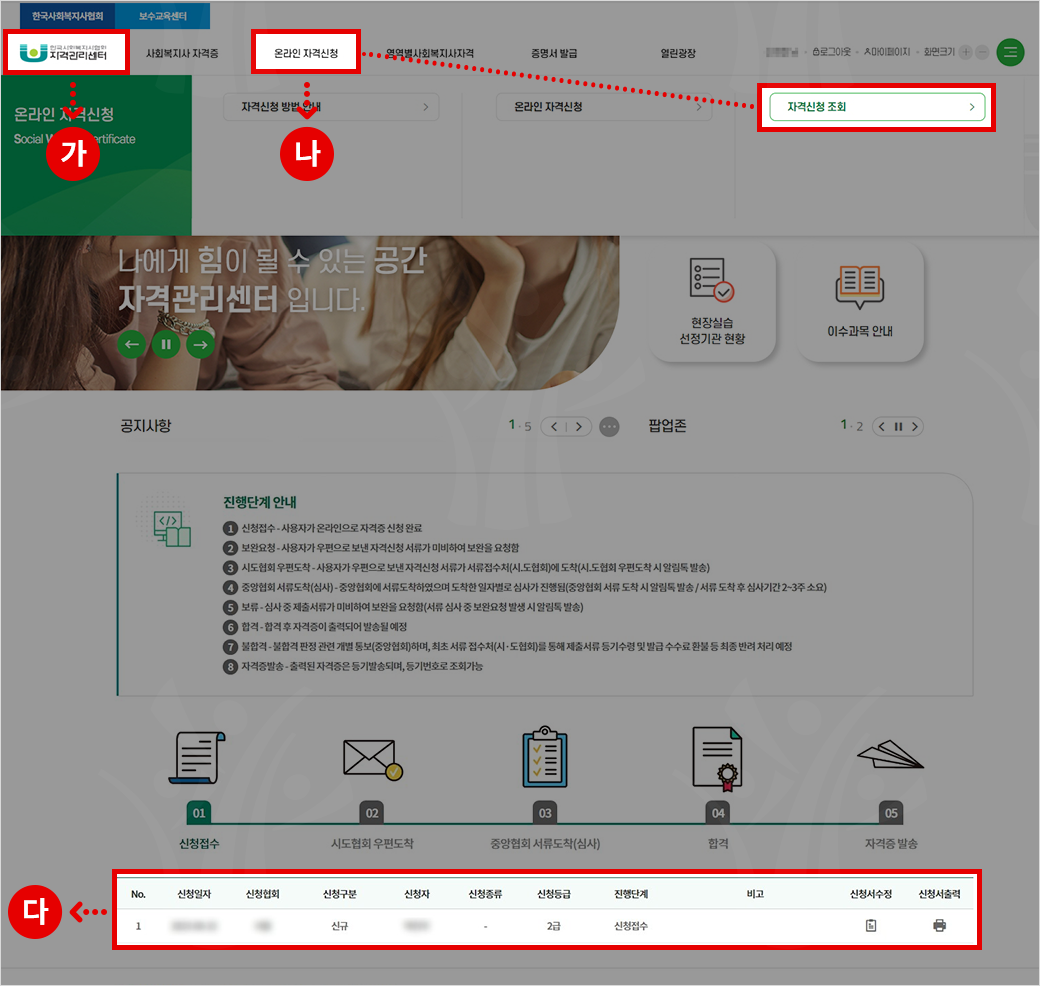Viewport: 1040px width, 986px height.
Task: Open the 증명서 발급 menu
Action: 554,53
